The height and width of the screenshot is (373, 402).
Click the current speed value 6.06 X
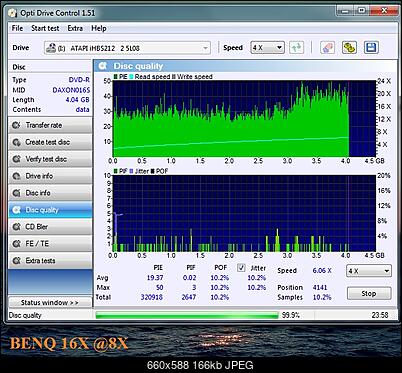pos(322,271)
